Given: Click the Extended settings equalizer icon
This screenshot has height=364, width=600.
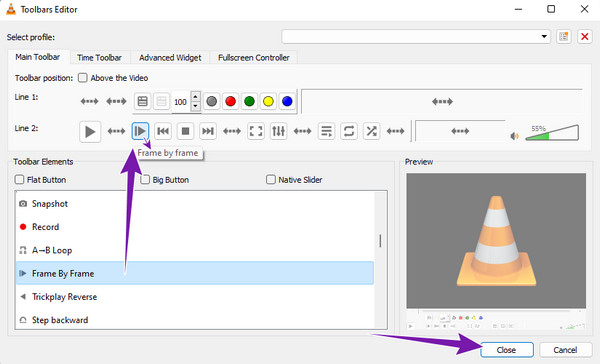Looking at the screenshot, I should [x=278, y=131].
